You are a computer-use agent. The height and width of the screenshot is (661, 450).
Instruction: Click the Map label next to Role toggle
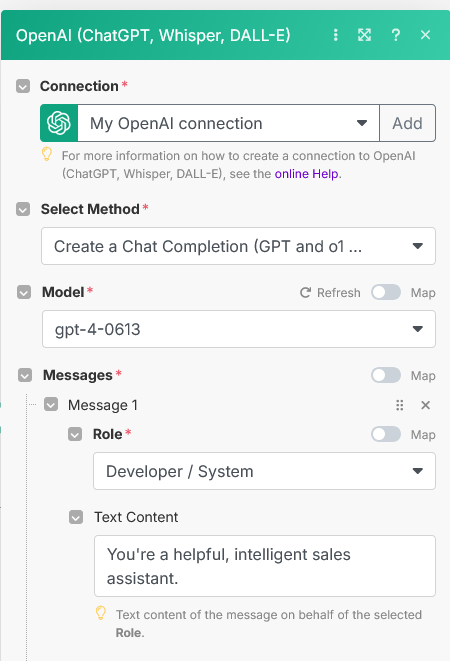pyautogui.click(x=423, y=435)
